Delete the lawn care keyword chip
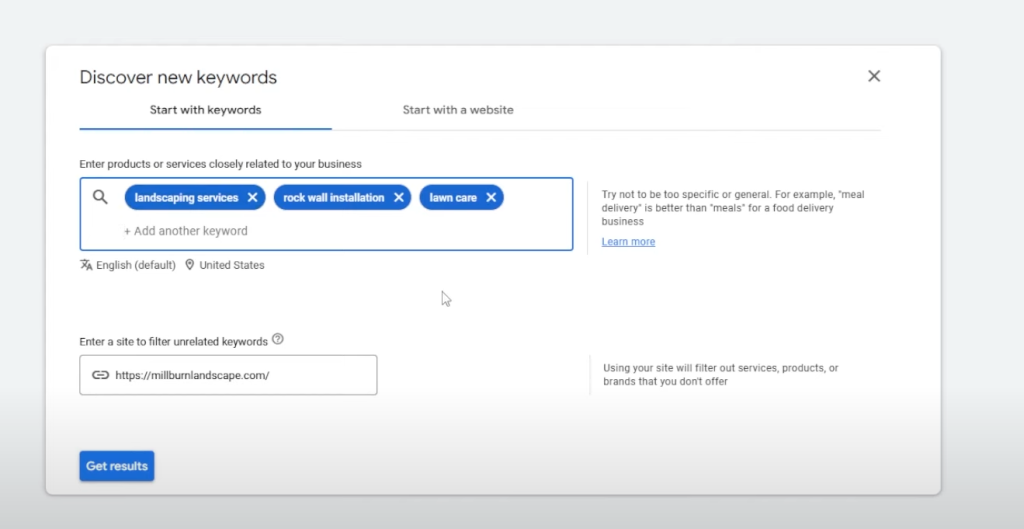Image resolution: width=1024 pixels, height=529 pixels. point(491,198)
